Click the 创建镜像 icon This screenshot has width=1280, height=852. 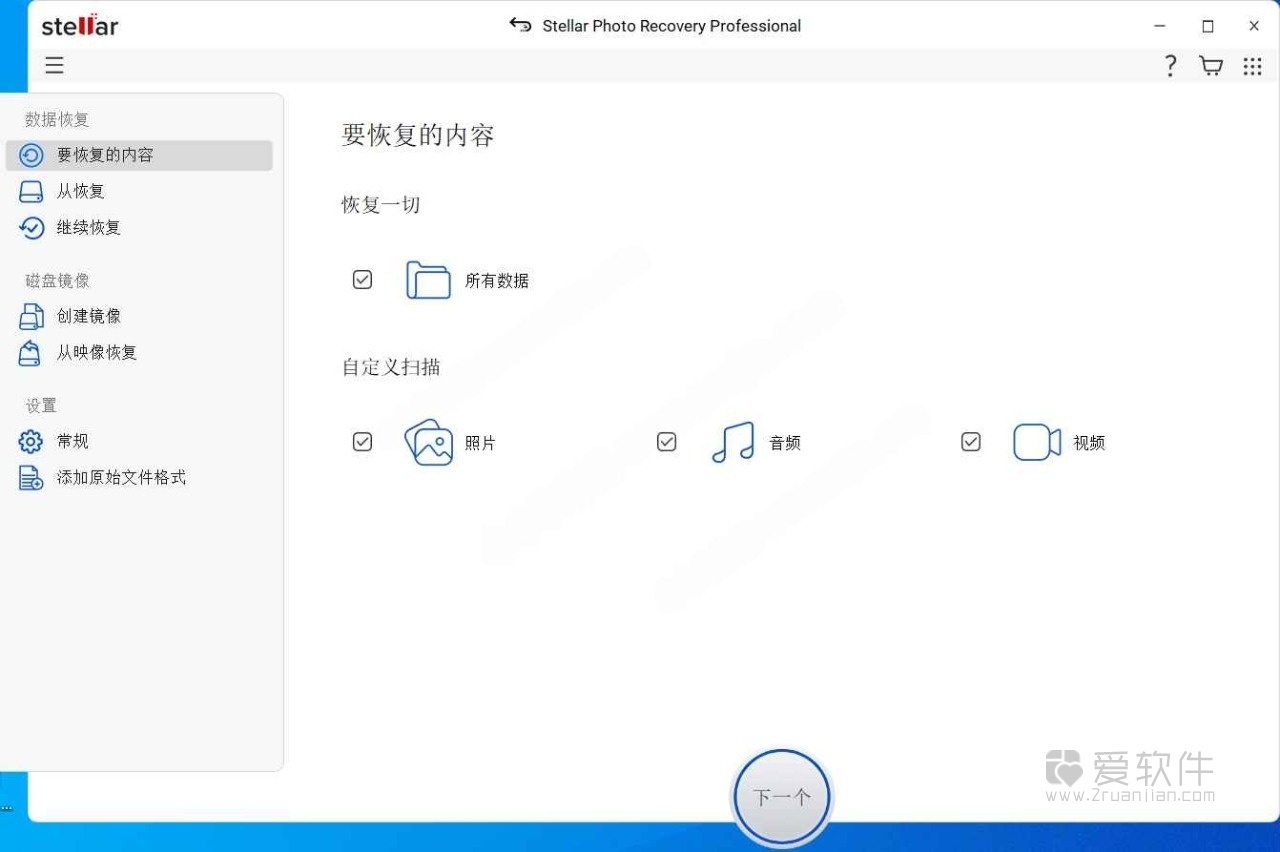pyautogui.click(x=32, y=316)
